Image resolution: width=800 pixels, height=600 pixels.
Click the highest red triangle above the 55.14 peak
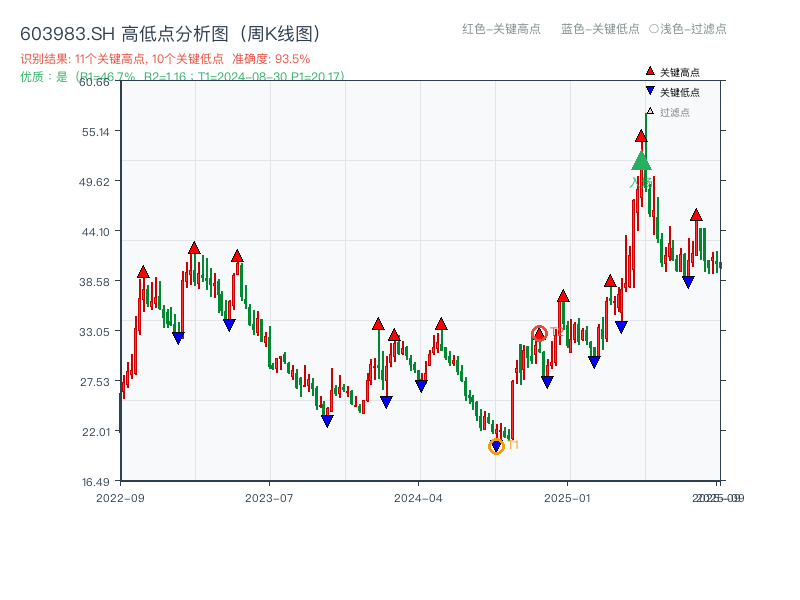coord(642,137)
